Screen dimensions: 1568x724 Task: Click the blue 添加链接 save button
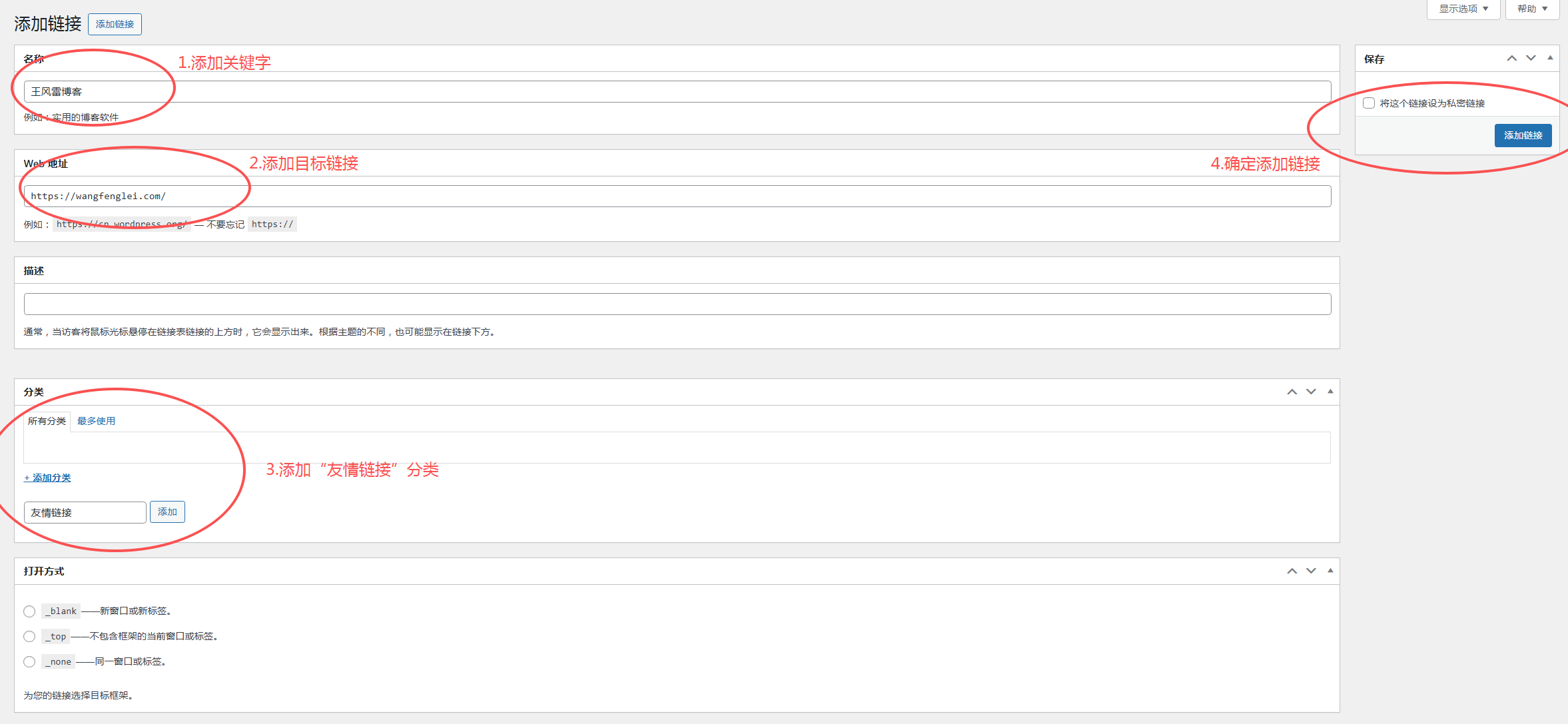pyautogui.click(x=1523, y=135)
